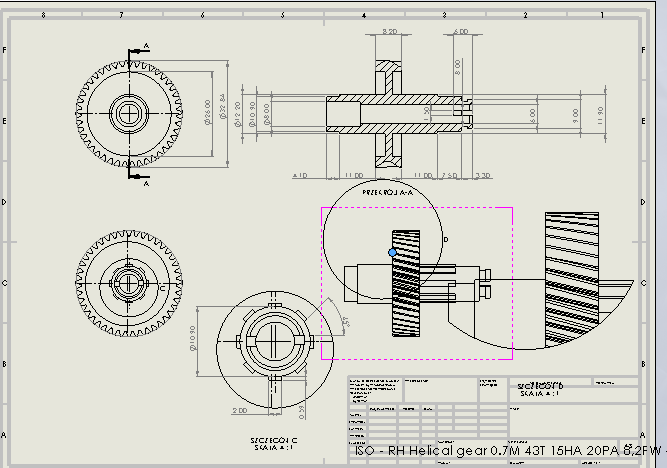
Task: Click the magenta dashed boundary of selected view
Action: (417, 208)
